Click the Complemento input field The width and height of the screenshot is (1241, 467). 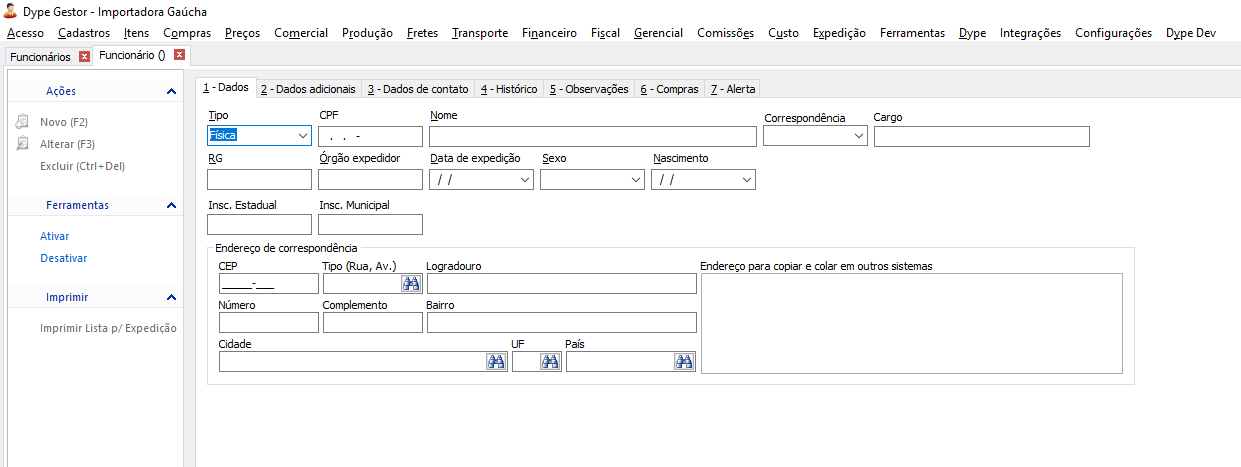pos(373,322)
